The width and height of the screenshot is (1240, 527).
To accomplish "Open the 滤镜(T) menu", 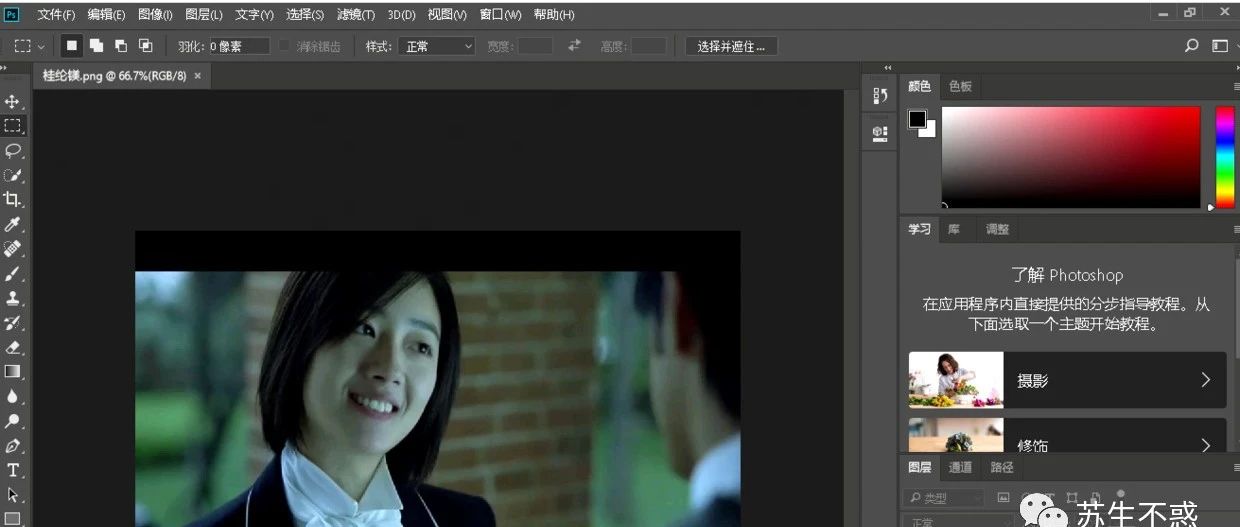I will point(355,15).
